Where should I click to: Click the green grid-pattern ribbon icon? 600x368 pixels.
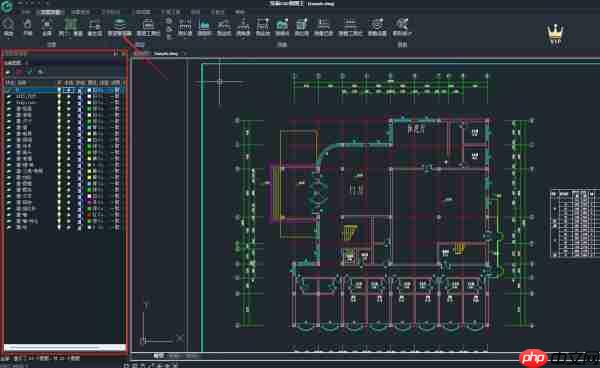pos(70,24)
